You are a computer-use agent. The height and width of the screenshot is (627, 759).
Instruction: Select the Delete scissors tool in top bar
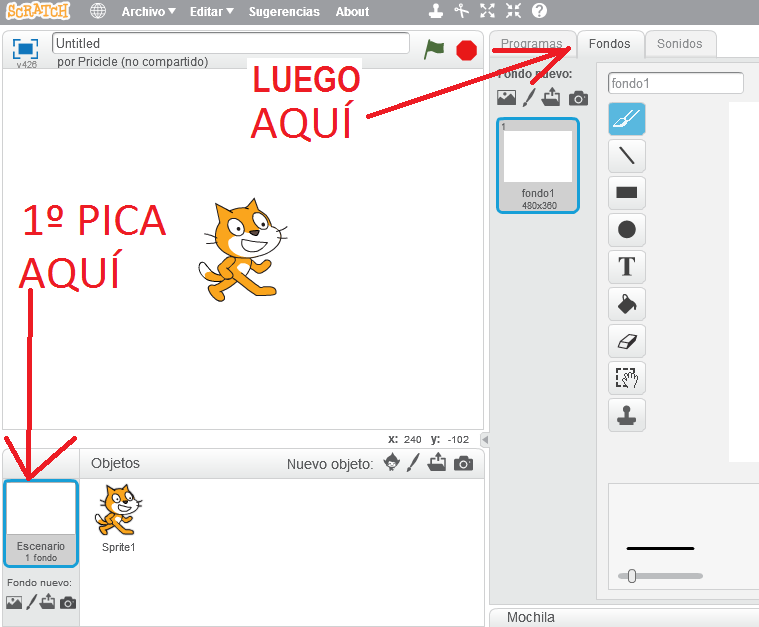pos(462,11)
